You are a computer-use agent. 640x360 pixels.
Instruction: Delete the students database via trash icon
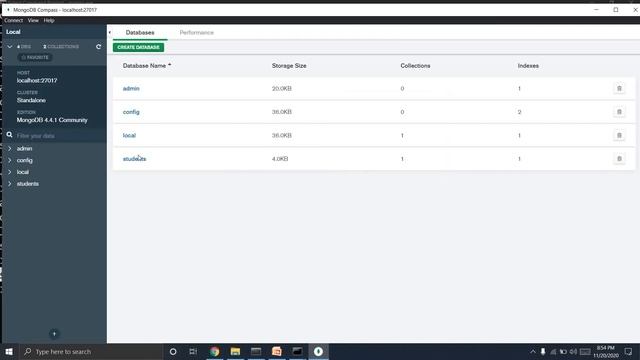619,159
